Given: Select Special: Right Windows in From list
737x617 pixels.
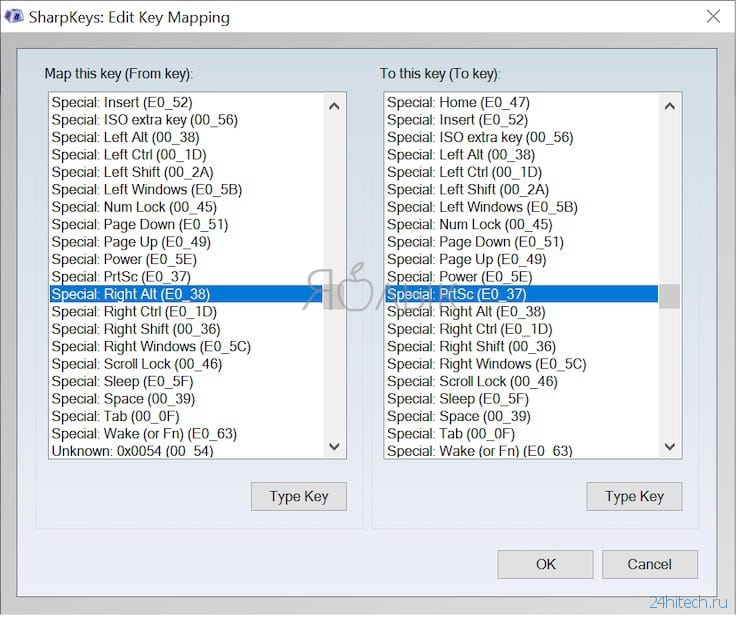Looking at the screenshot, I should coord(186,346).
